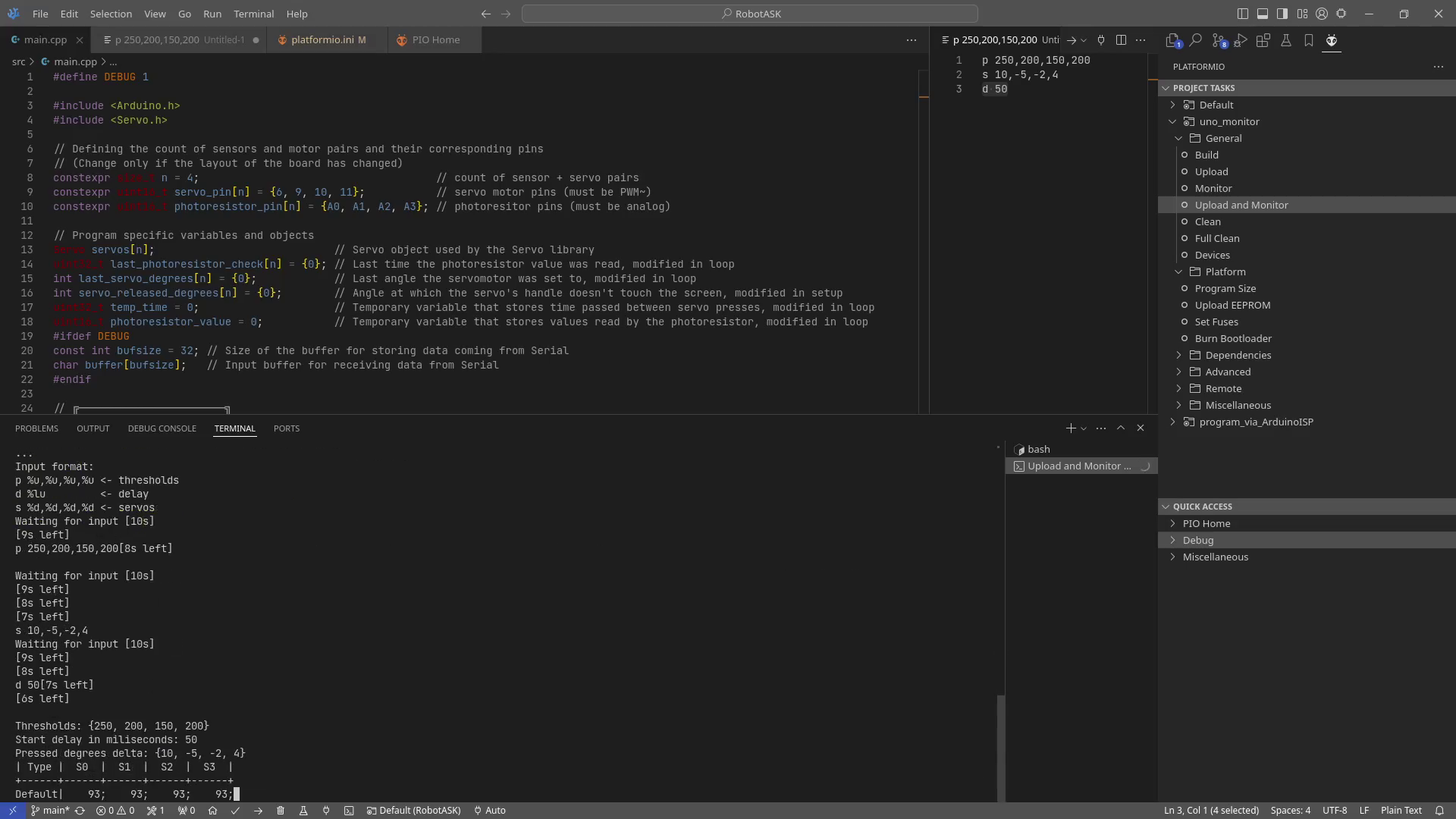Screen dimensions: 1456x819
Task: Click the notifications bell in status bar
Action: coord(1439,811)
